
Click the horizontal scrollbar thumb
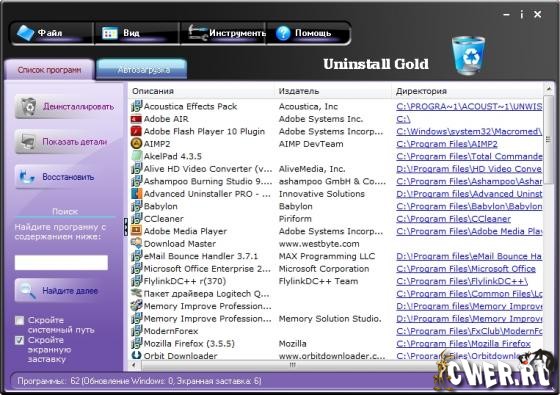292,365
